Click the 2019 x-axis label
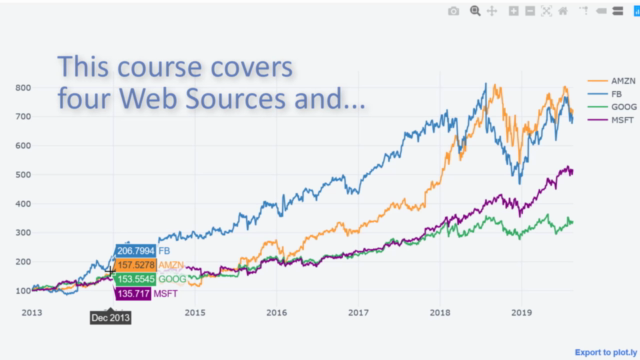The width and height of the screenshot is (640, 360). [x=522, y=313]
